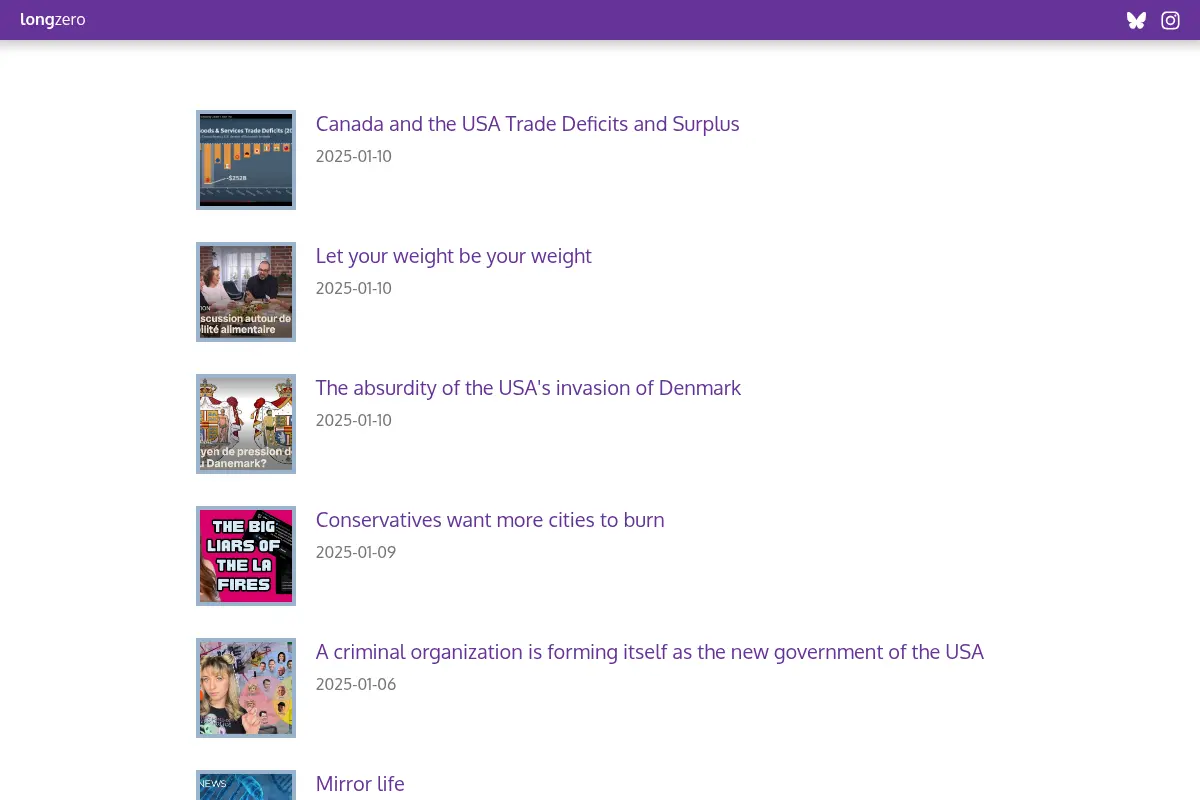Screen dimensions: 1200x800
Task: Open 'Canada and the USA Trade Deficits and Surplus'
Action: click(x=527, y=124)
